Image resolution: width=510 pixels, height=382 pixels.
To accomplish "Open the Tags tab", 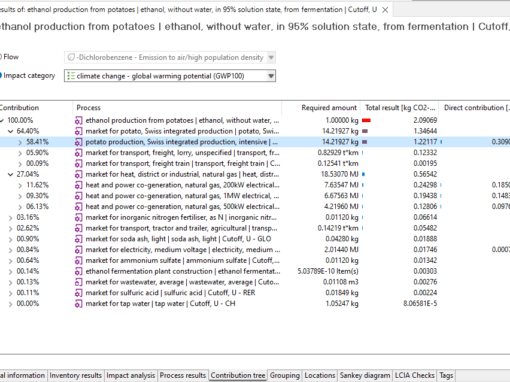I will [x=446, y=375].
